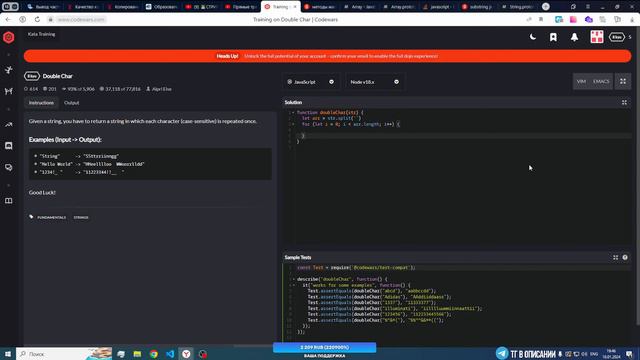Open the Leaderboards trend sidebar icon
Viewport: 640px width, 360px height.
tap(9, 124)
